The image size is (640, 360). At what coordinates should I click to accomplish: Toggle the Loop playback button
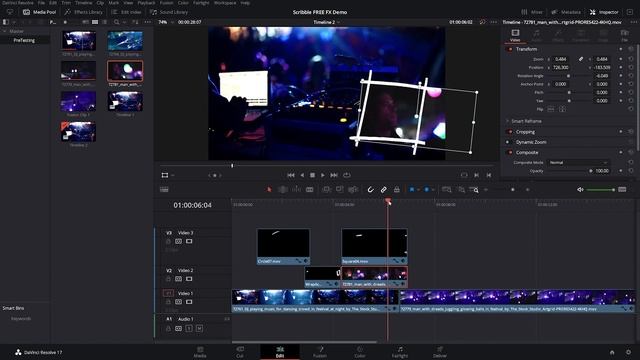click(347, 175)
